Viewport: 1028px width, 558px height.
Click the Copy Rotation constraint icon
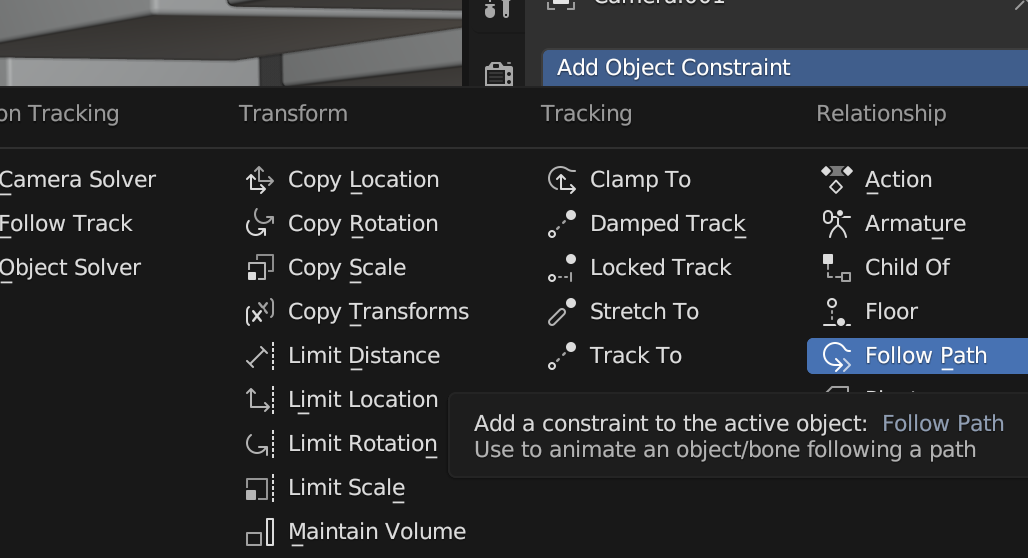260,224
